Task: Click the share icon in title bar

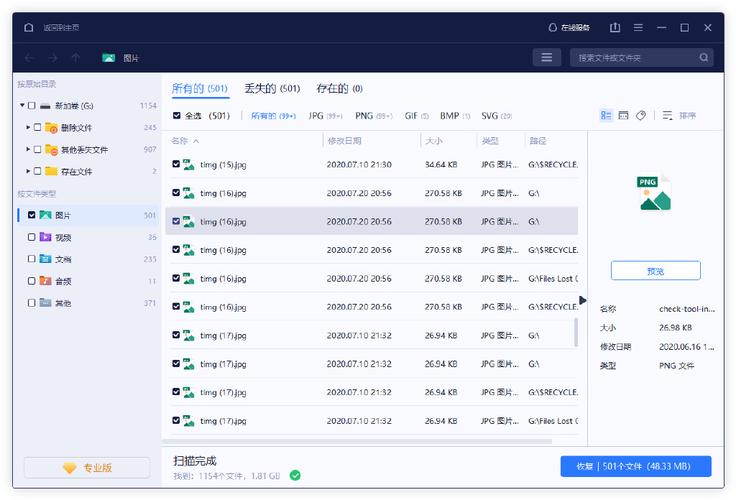Action: [615, 28]
